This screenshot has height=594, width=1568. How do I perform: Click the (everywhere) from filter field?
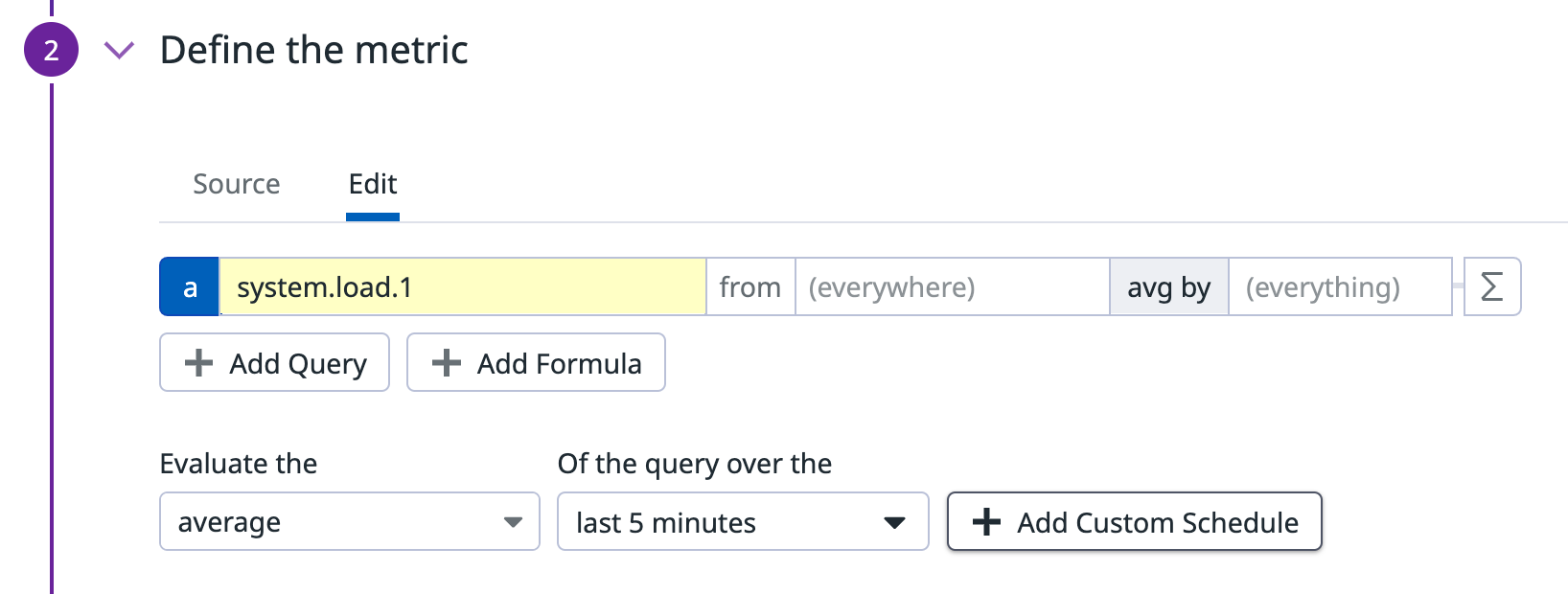pyautogui.click(x=951, y=286)
